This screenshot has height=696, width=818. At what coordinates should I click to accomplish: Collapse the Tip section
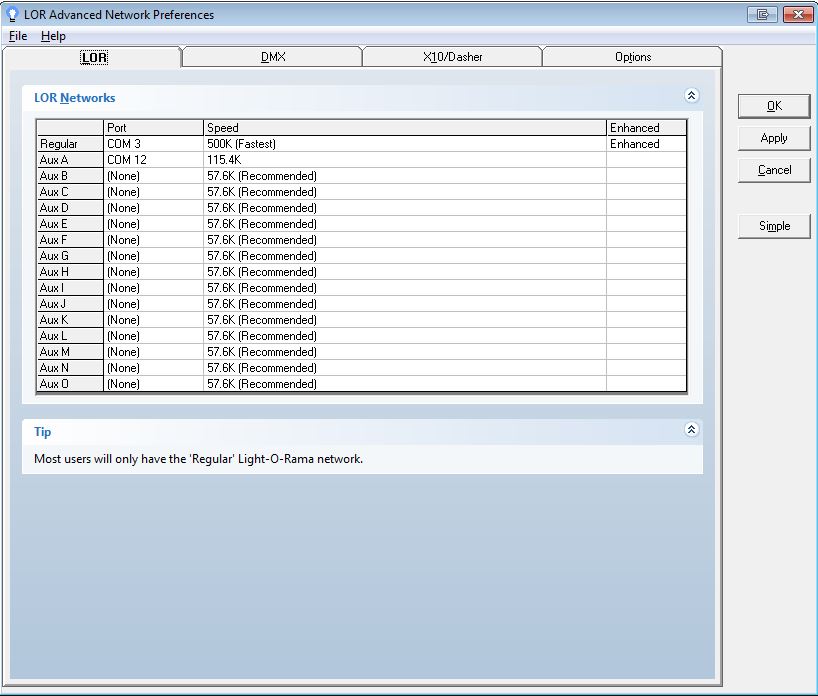[691, 429]
